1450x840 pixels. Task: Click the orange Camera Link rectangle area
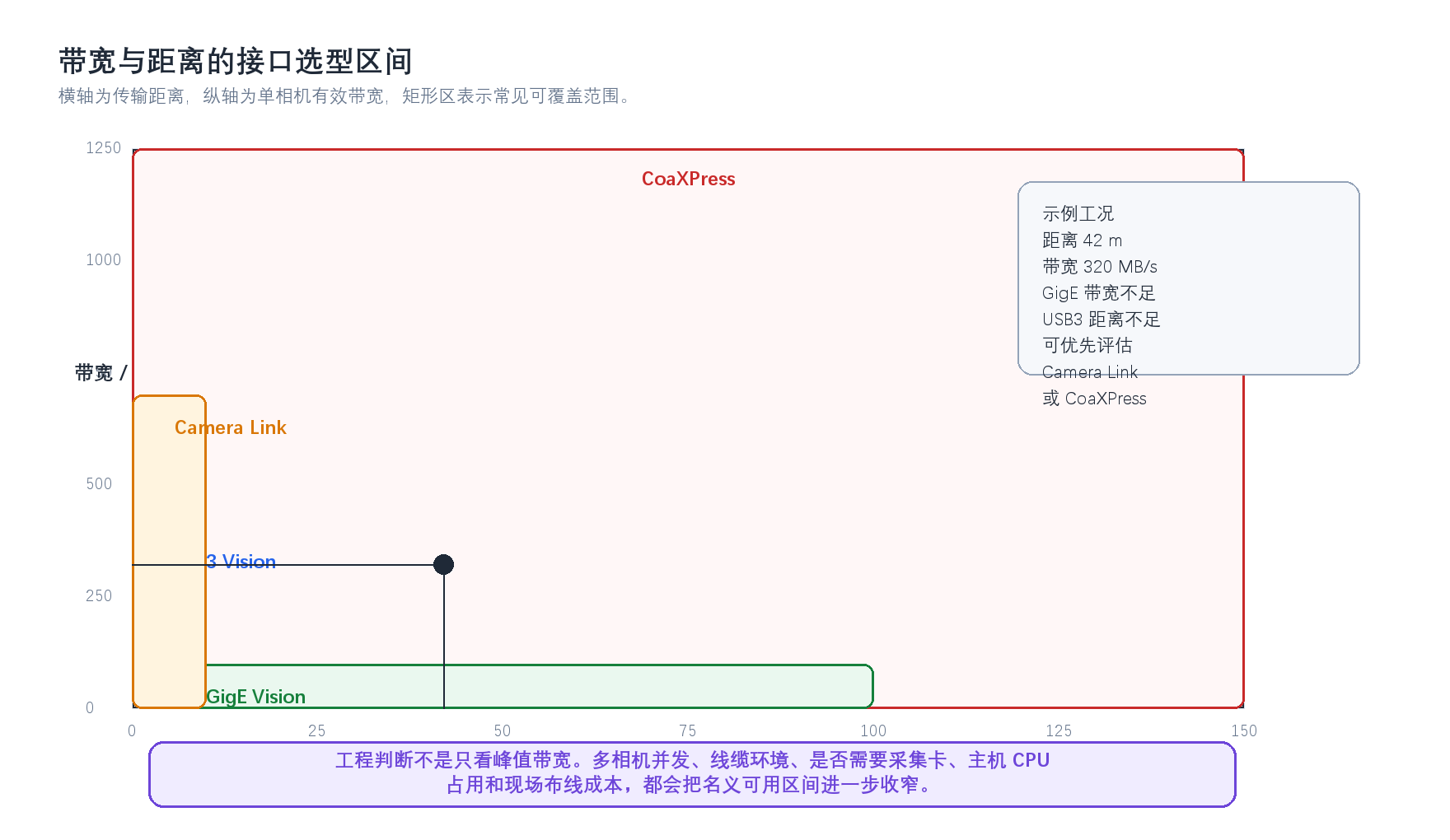(169, 552)
